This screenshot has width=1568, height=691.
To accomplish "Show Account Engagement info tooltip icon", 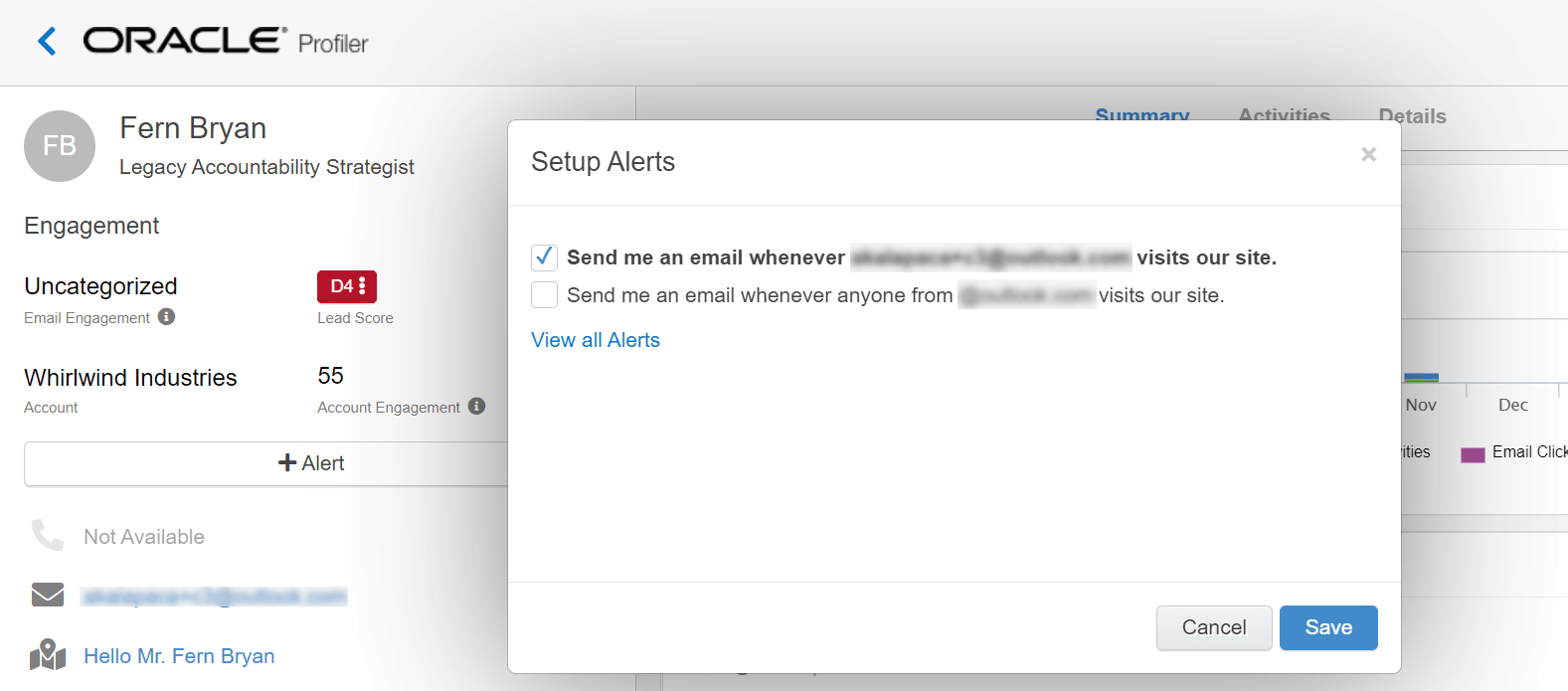I will [x=477, y=406].
